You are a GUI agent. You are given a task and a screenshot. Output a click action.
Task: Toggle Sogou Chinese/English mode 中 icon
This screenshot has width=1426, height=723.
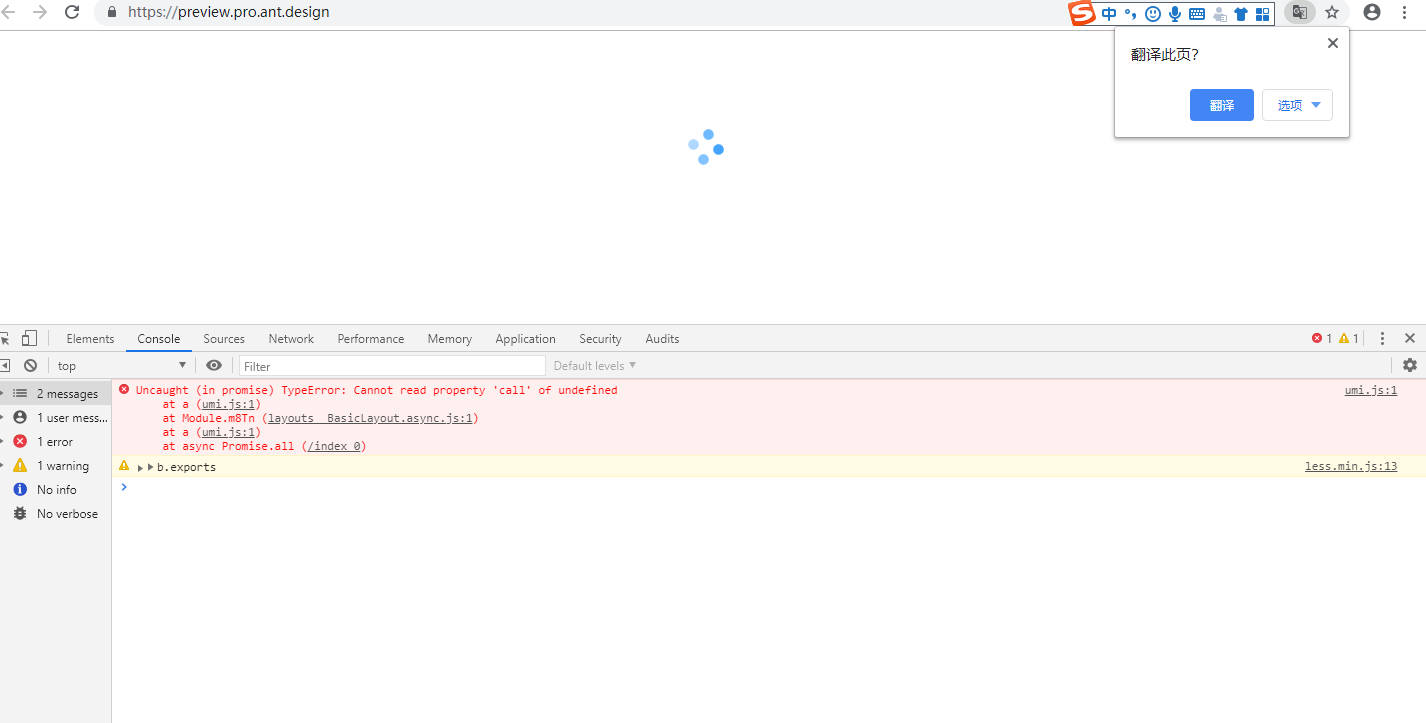click(1109, 14)
